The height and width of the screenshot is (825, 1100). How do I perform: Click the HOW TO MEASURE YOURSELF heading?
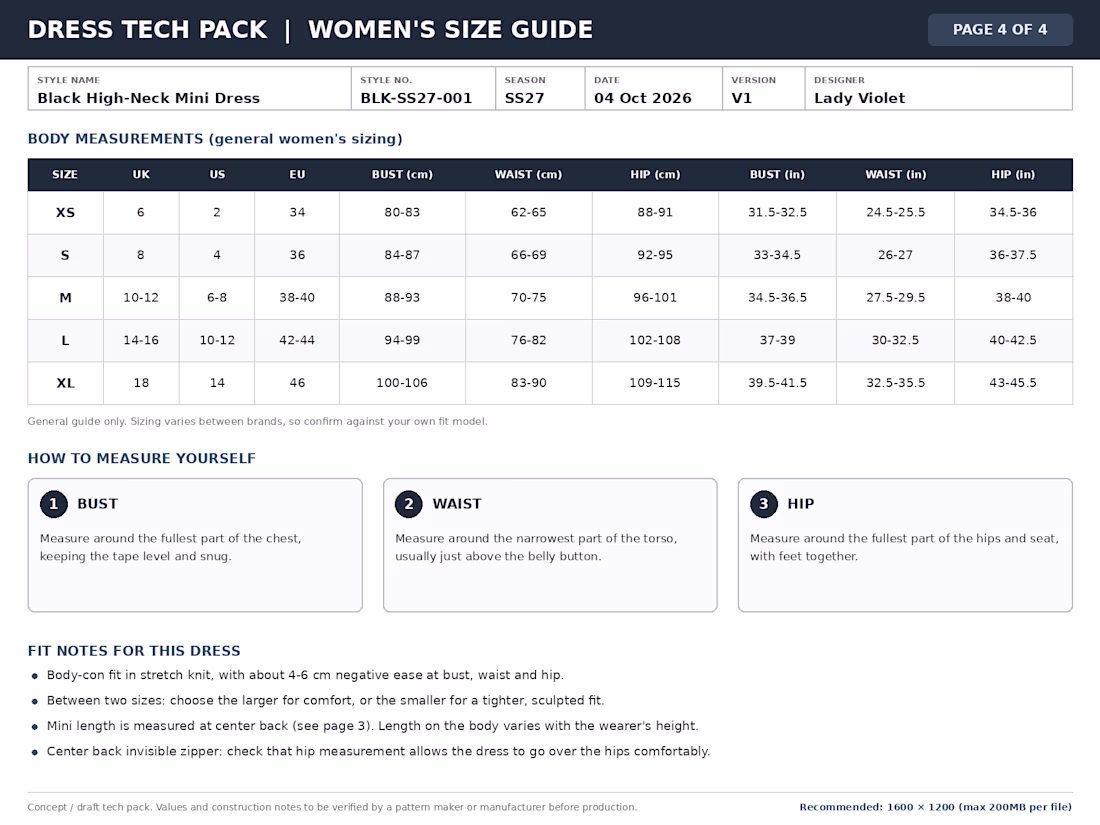(x=142, y=458)
